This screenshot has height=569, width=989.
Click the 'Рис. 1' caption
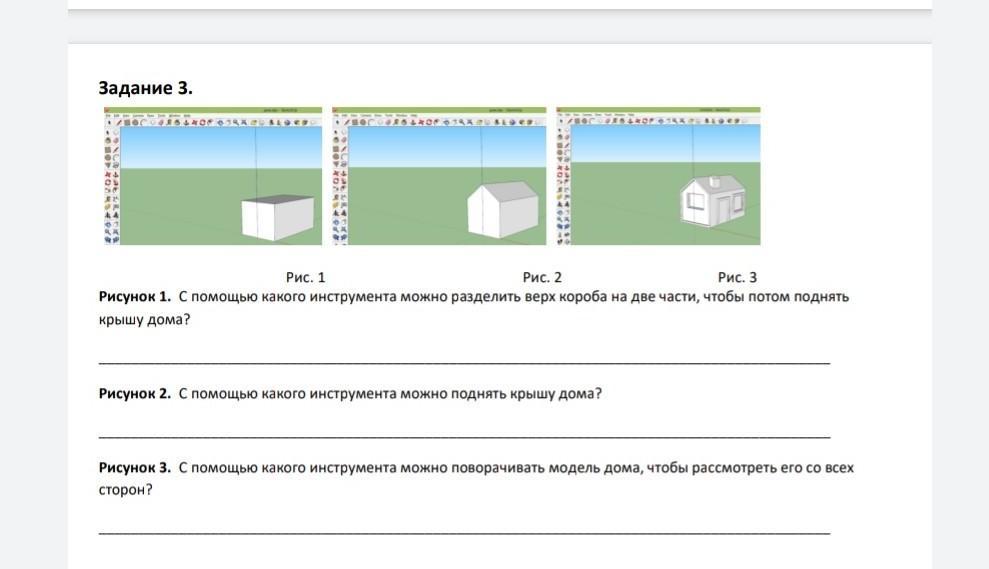pyautogui.click(x=305, y=278)
